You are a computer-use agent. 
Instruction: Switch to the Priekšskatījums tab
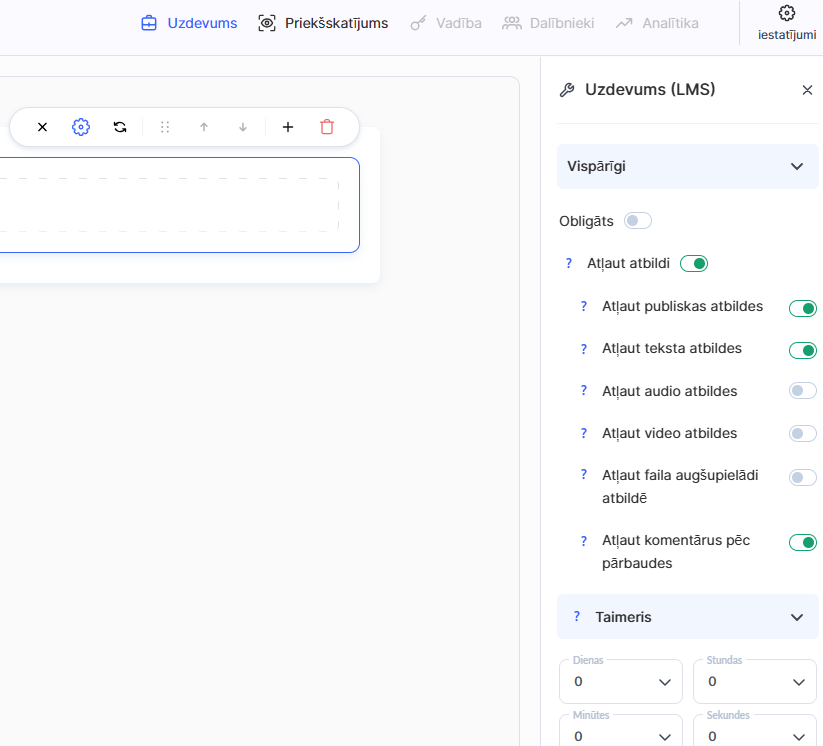pyautogui.click(x=323, y=23)
